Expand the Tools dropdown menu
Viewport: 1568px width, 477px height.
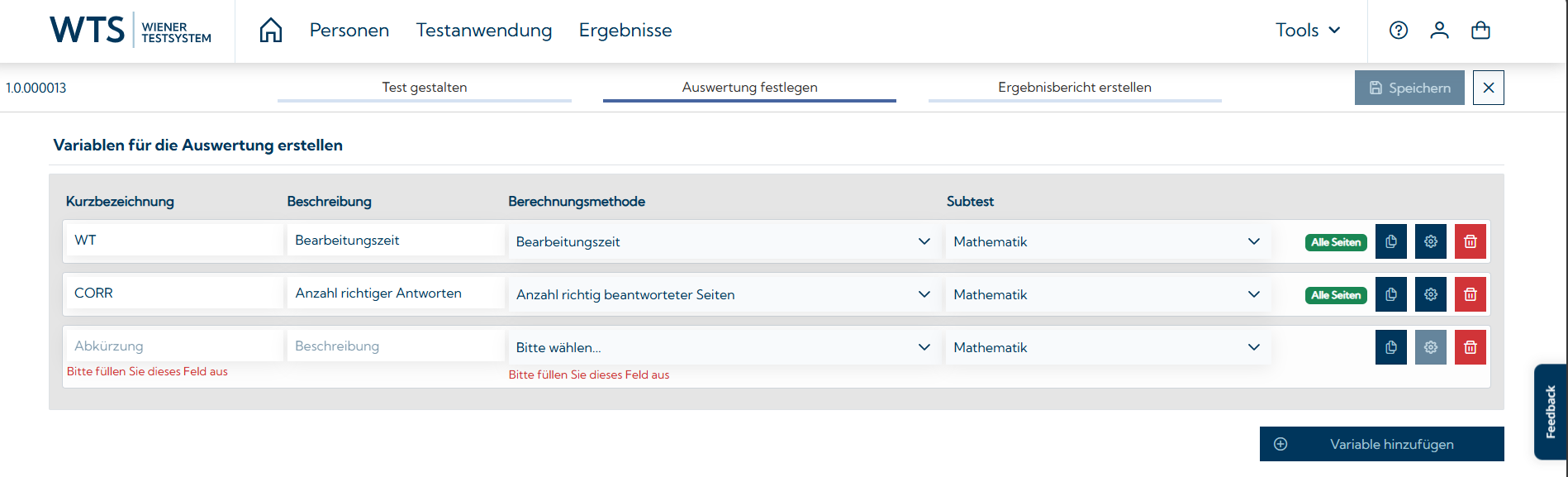coord(1308,31)
